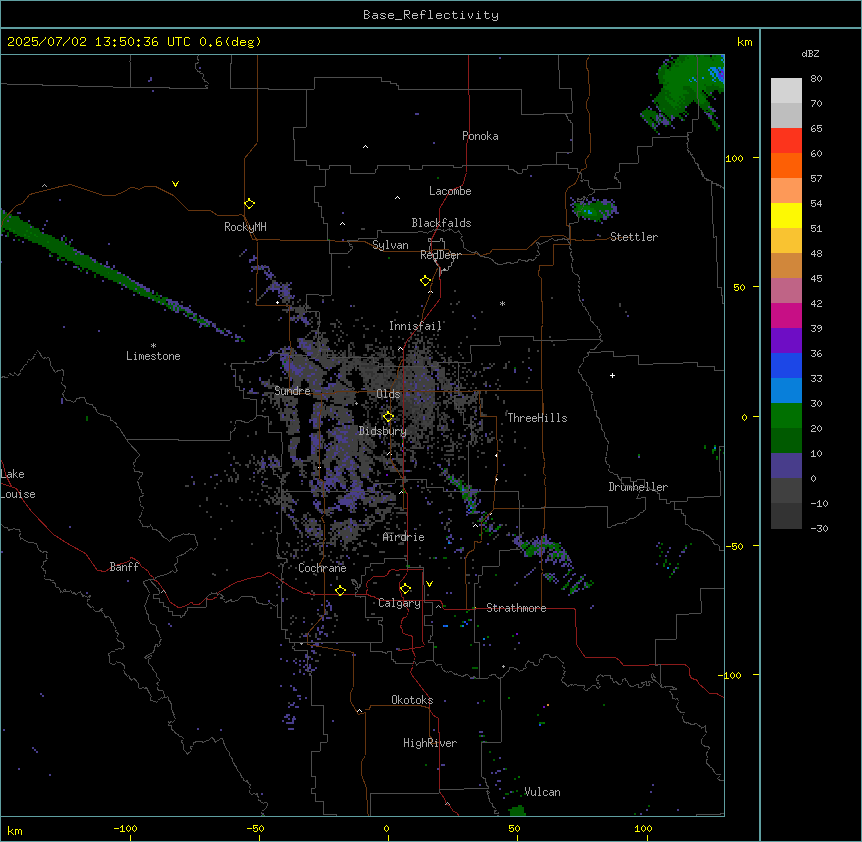Select the orange 57-60 dBZ legend swatch

[786, 165]
